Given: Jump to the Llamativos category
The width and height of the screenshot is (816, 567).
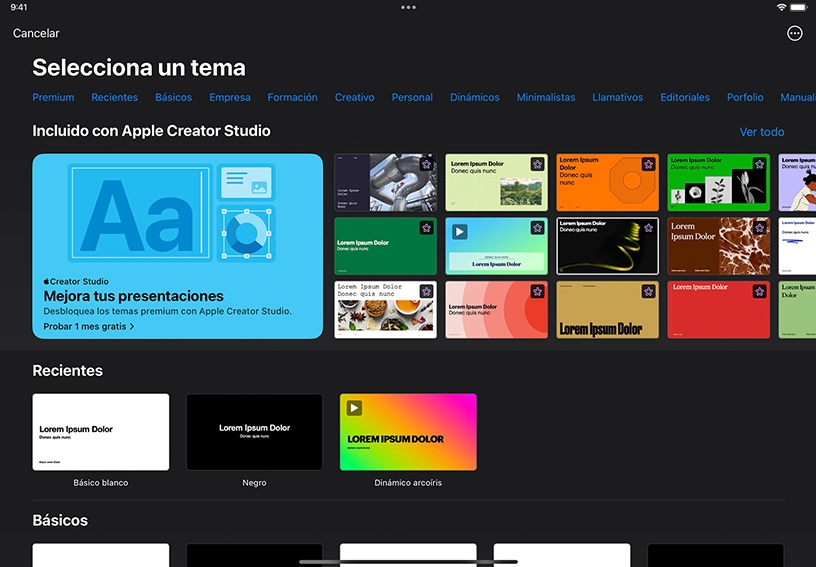Looking at the screenshot, I should tap(618, 97).
